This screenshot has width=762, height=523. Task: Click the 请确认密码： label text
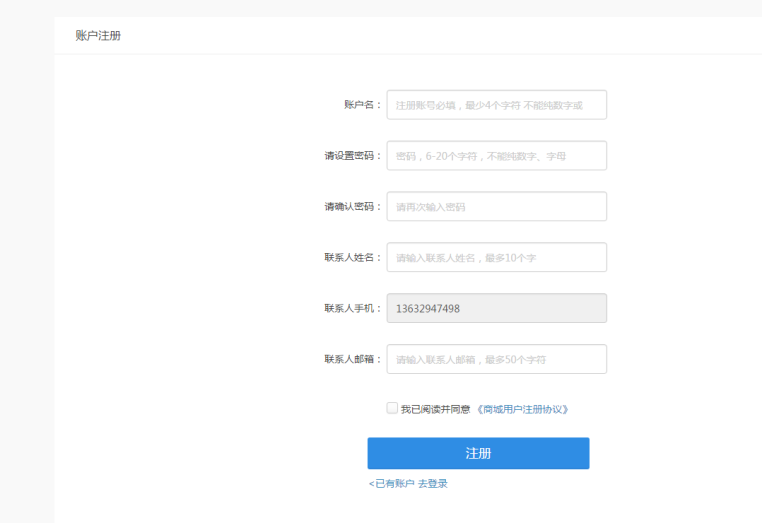point(352,207)
